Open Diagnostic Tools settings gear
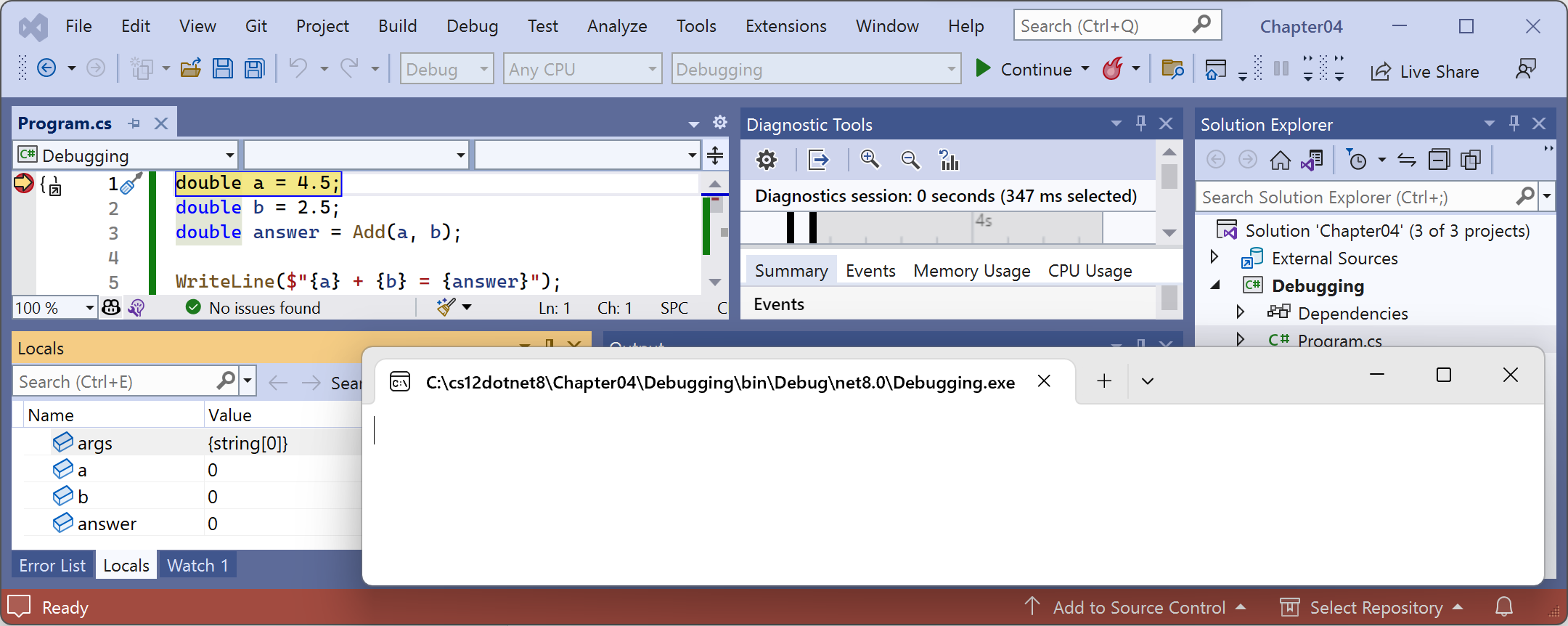 [767, 160]
